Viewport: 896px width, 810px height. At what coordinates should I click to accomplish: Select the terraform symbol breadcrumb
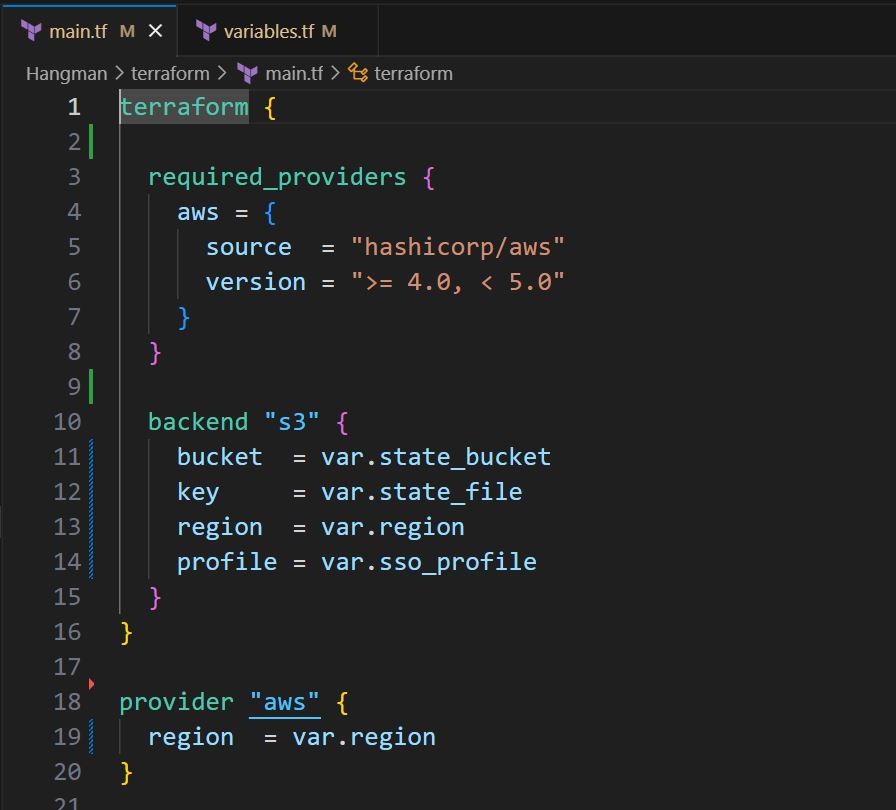[x=413, y=74]
